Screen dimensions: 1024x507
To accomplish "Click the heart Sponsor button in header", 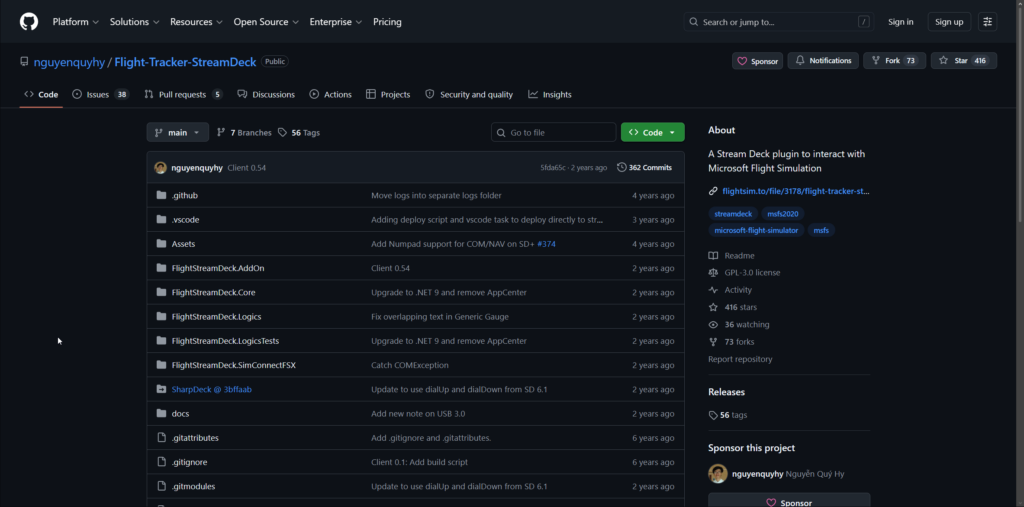I will (x=757, y=61).
